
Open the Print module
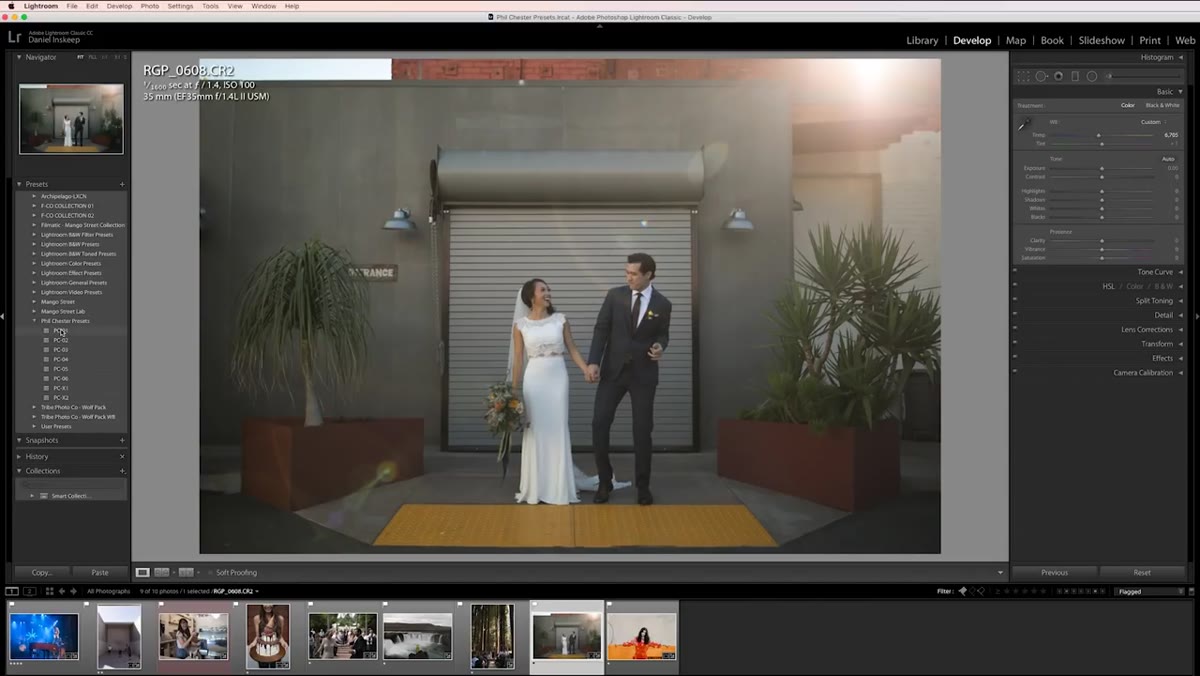[x=1150, y=40]
